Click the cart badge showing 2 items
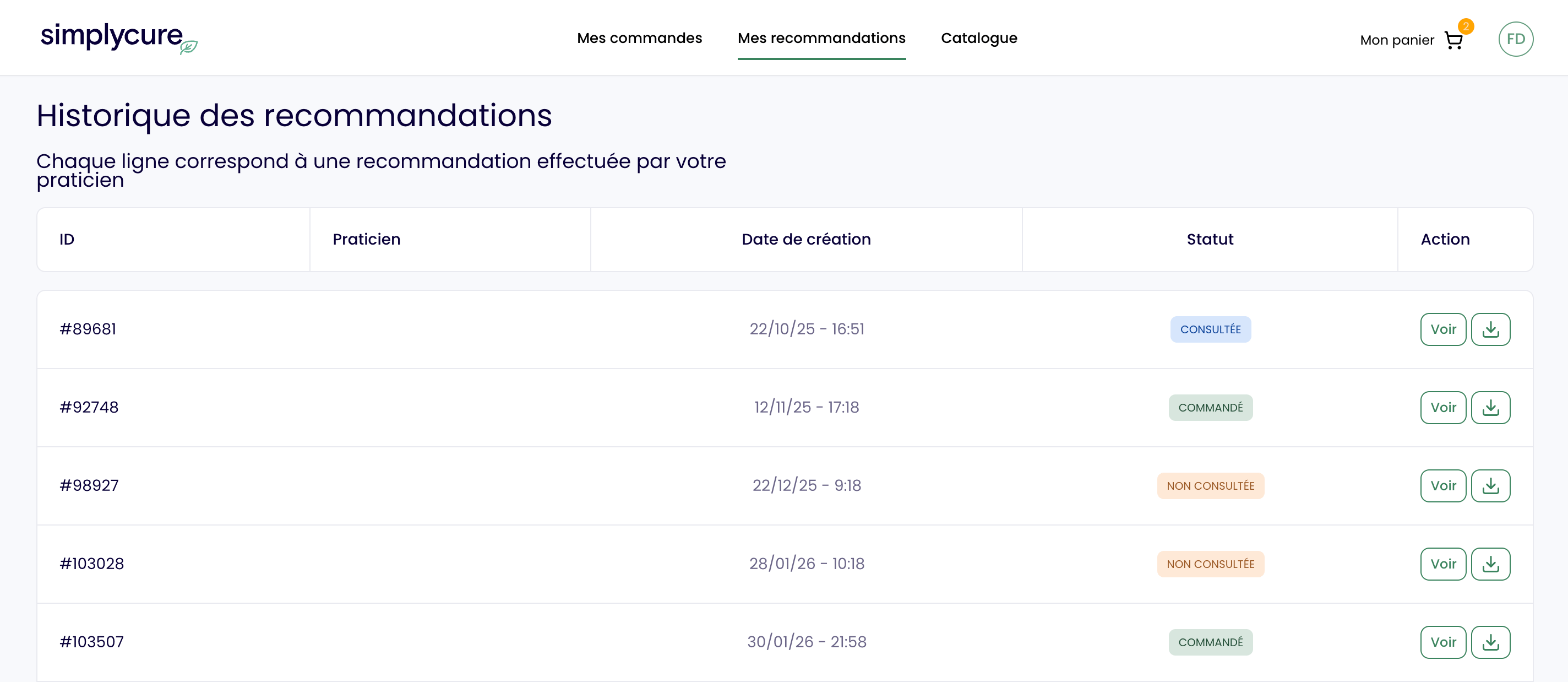This screenshot has height=682, width=1568. pyautogui.click(x=1467, y=25)
